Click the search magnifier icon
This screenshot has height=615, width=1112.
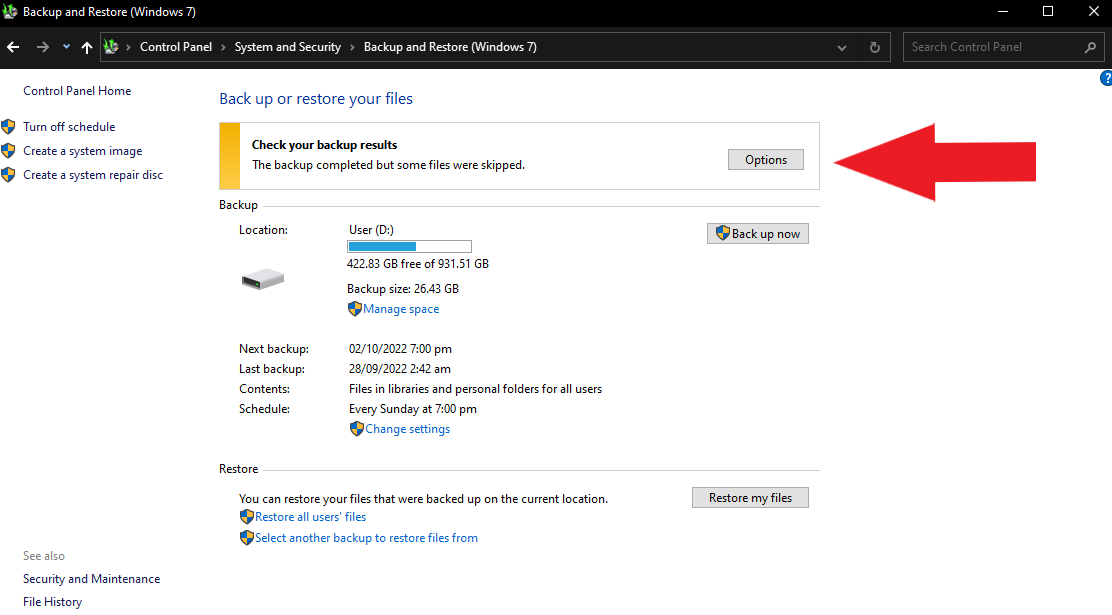(1090, 48)
